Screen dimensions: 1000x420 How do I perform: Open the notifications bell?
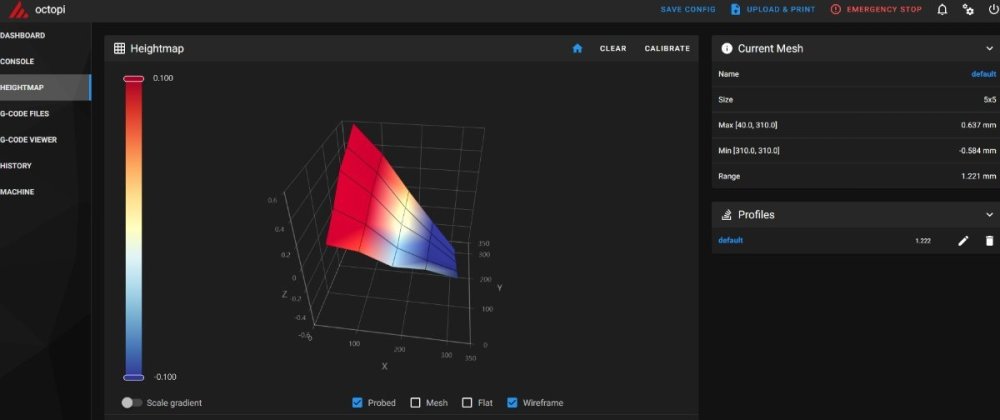click(x=942, y=10)
